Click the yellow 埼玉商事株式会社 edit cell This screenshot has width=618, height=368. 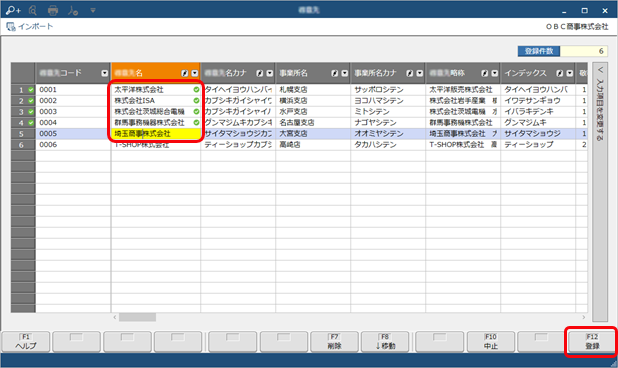click(156, 134)
